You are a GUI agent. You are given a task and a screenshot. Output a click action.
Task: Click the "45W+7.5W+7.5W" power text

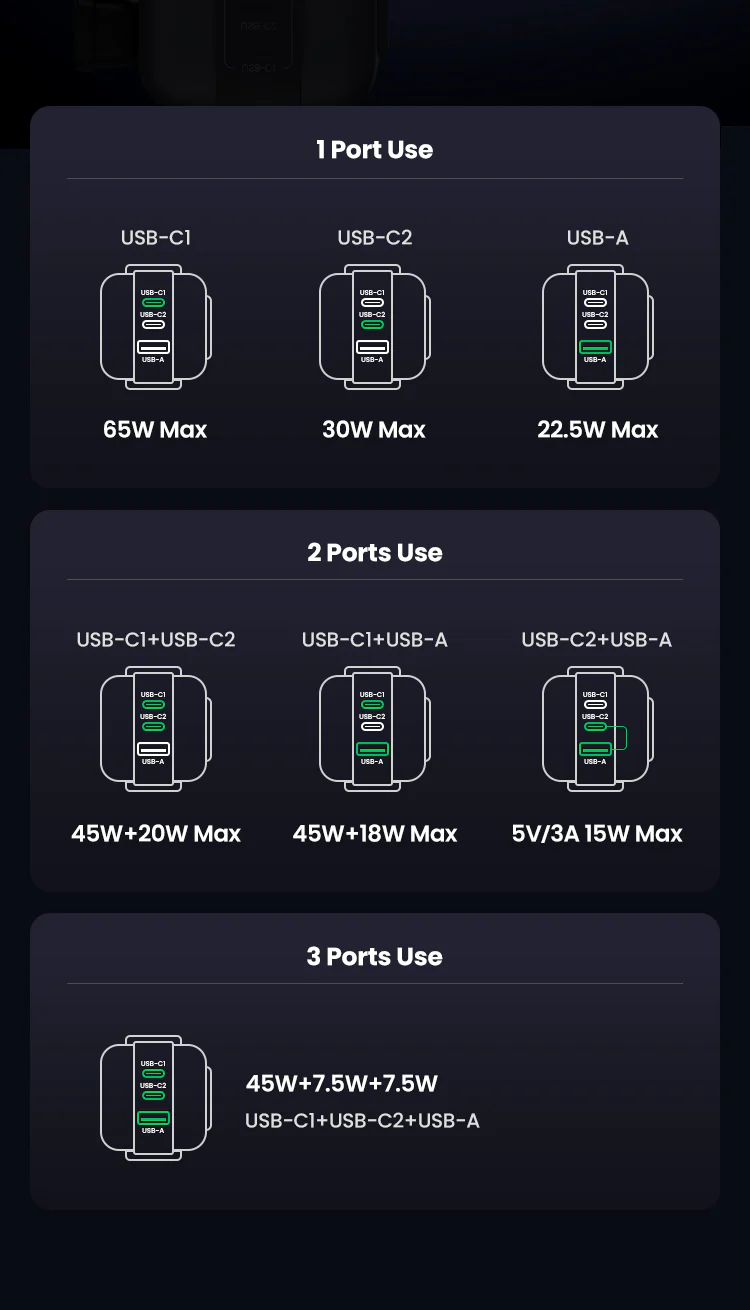tap(342, 1084)
